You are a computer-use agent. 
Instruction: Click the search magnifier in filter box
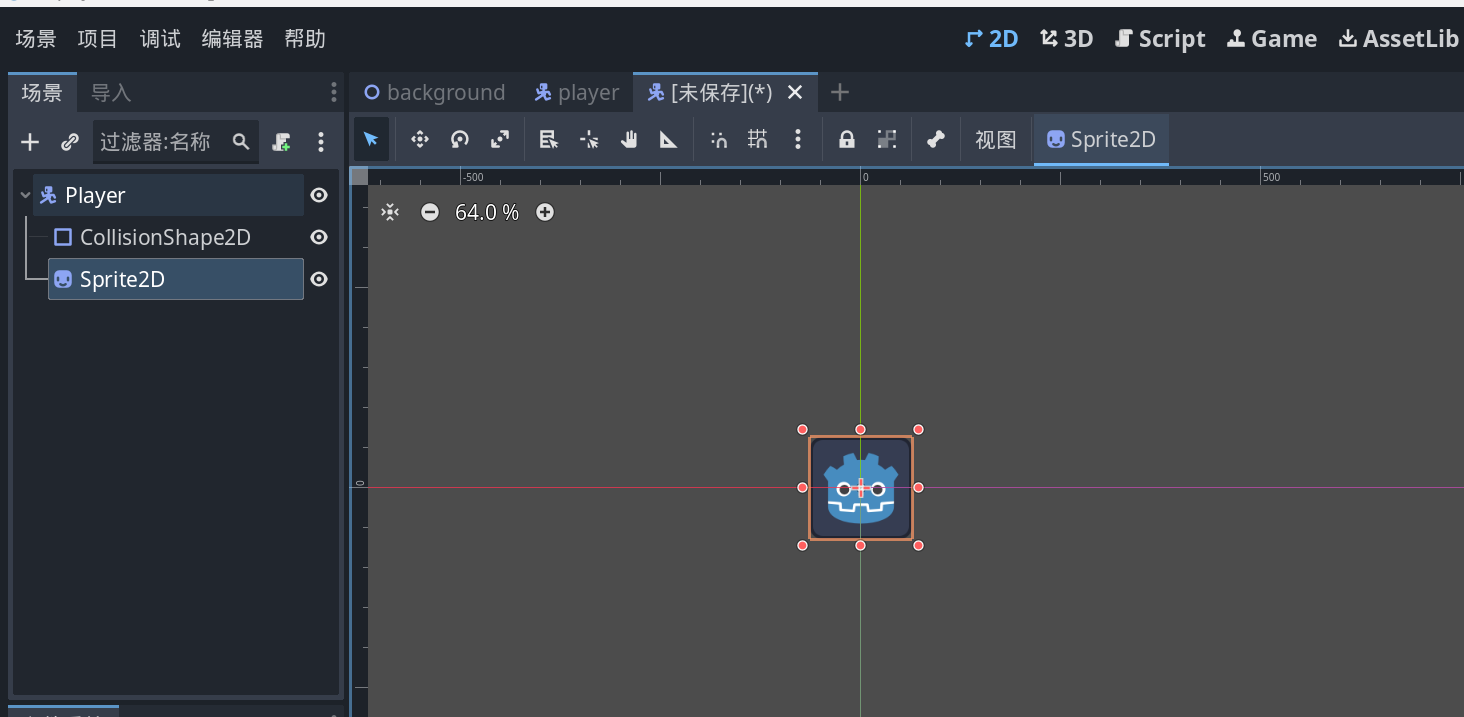click(x=241, y=142)
